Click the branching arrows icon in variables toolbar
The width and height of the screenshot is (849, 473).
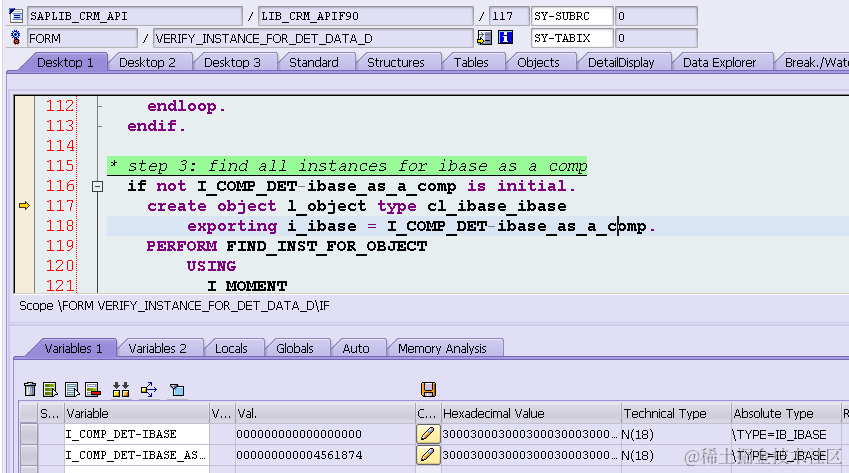click(148, 389)
